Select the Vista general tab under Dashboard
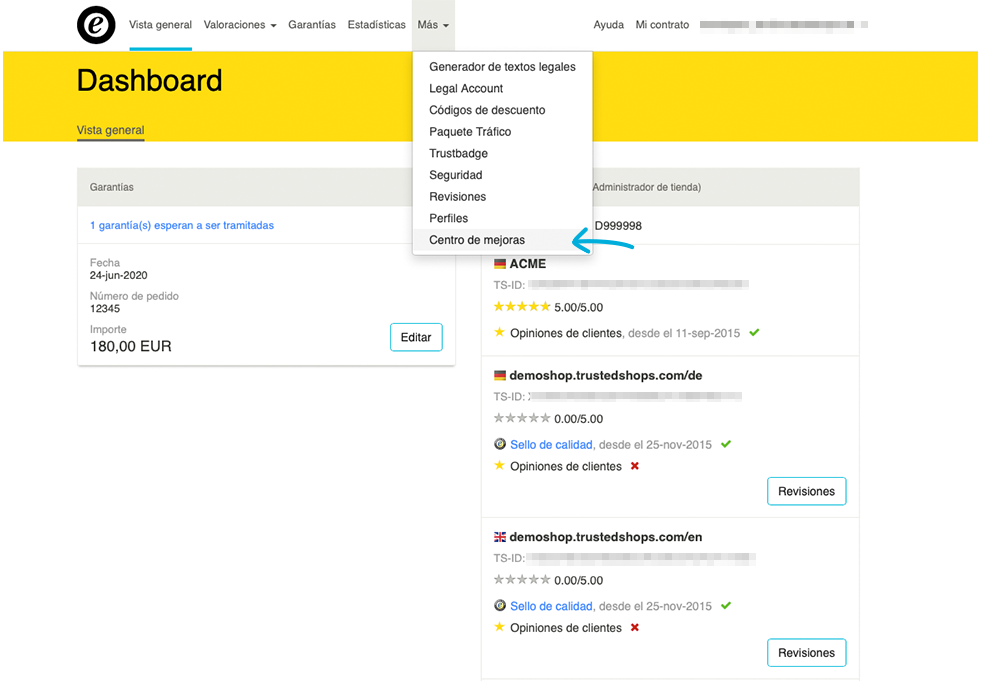This screenshot has width=981, height=681. click(111, 130)
